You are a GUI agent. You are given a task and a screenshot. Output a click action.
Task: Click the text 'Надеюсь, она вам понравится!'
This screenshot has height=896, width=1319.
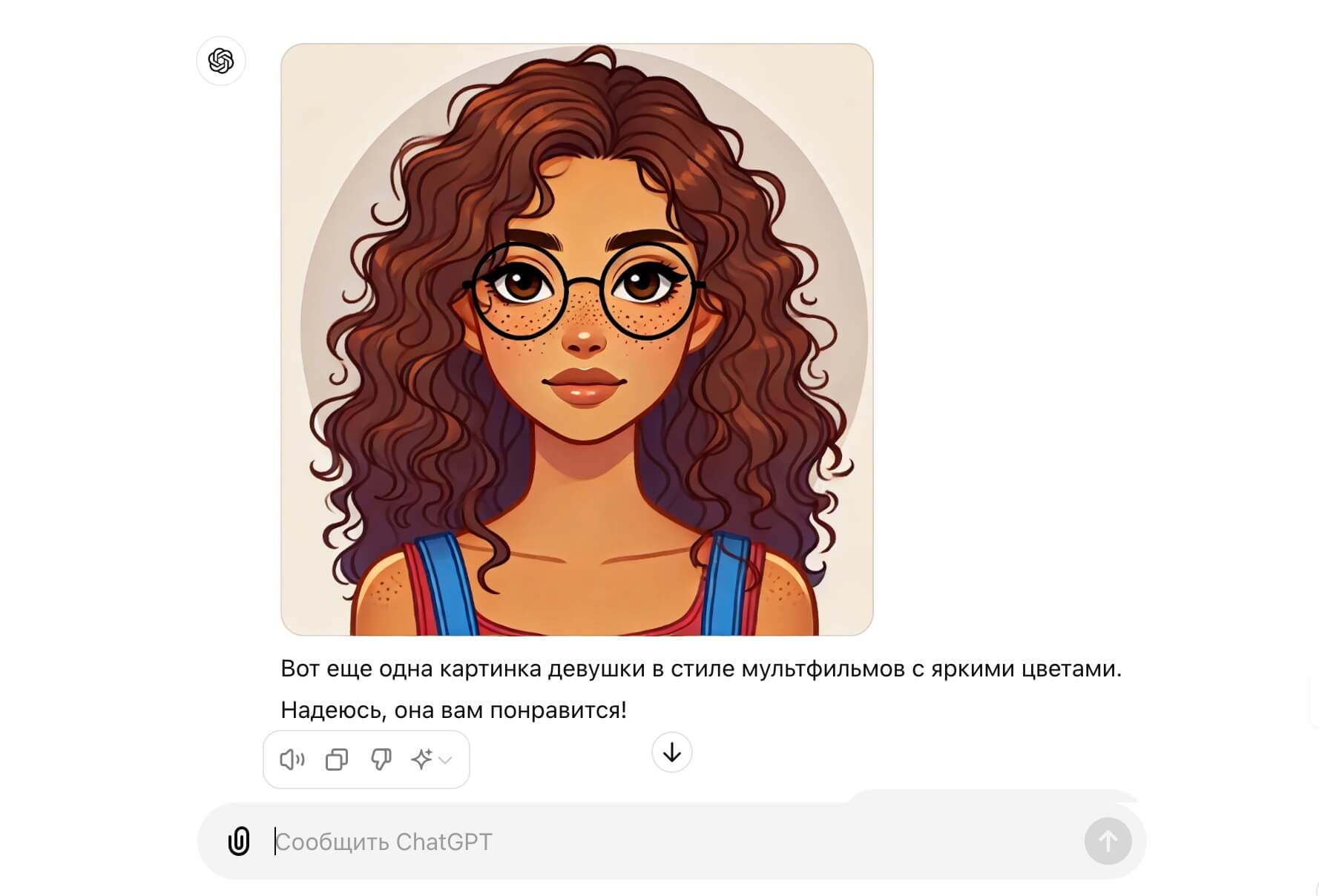(454, 711)
